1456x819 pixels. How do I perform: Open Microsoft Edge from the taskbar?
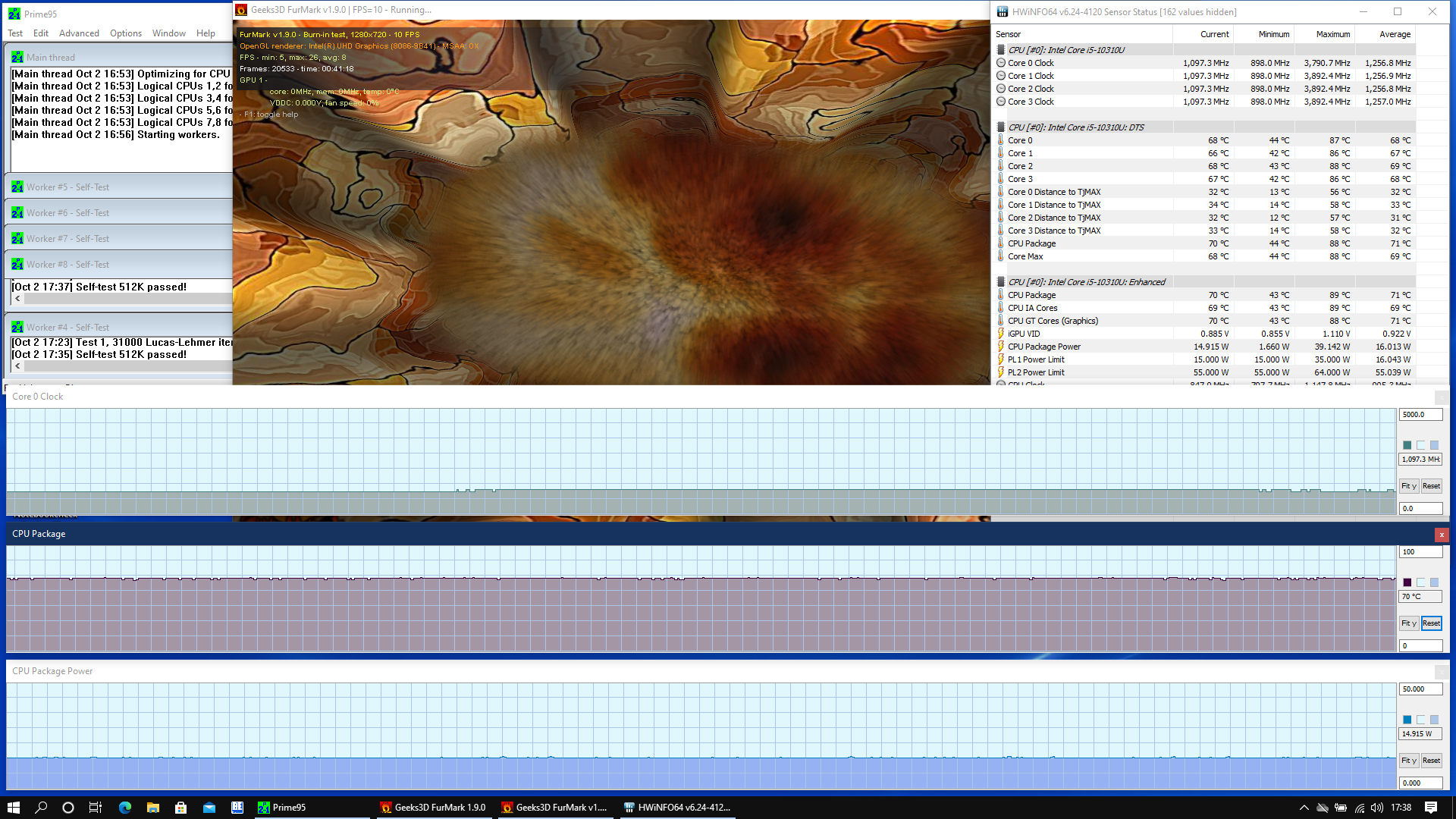tap(125, 808)
